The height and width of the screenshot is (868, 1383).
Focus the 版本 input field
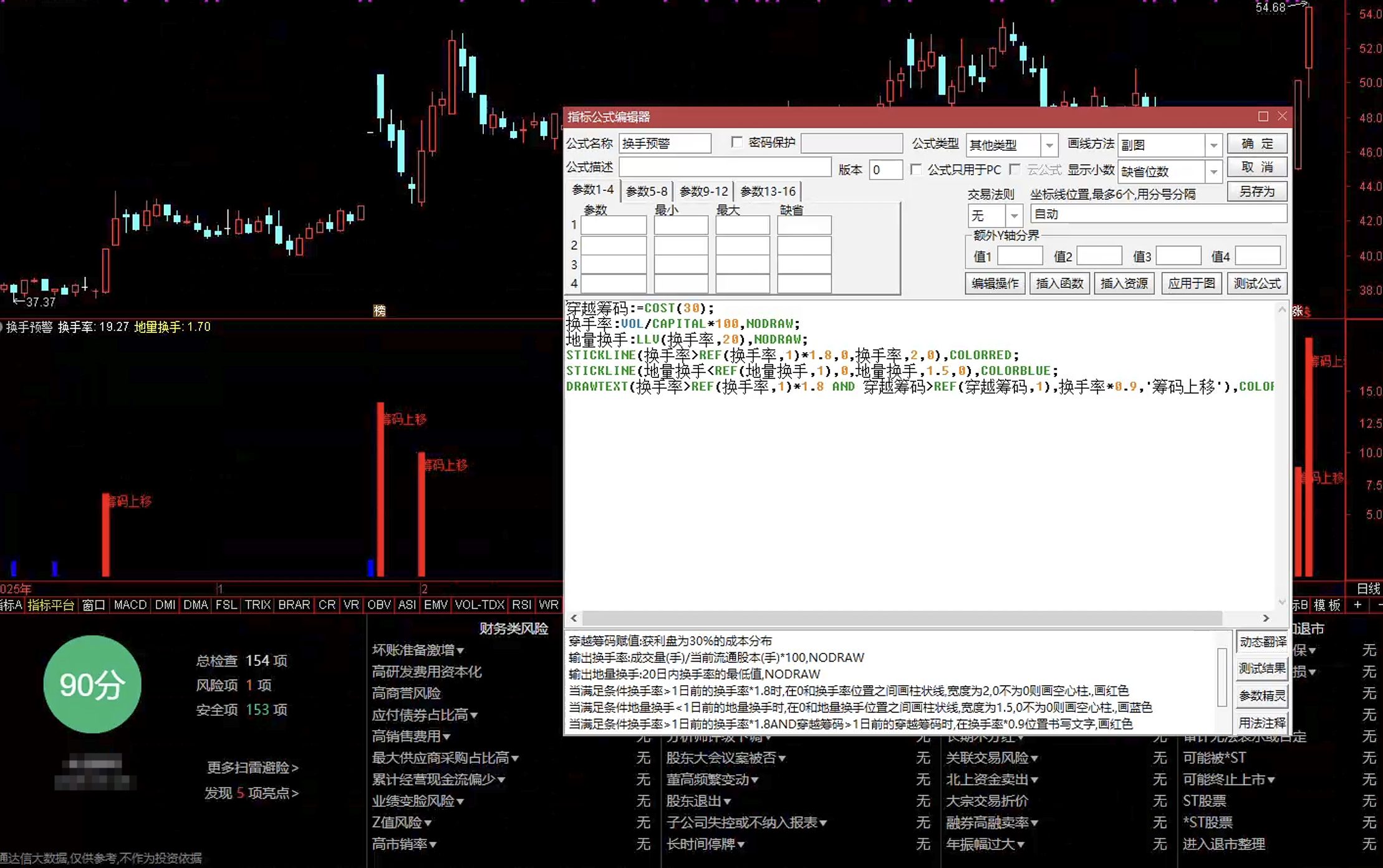885,170
